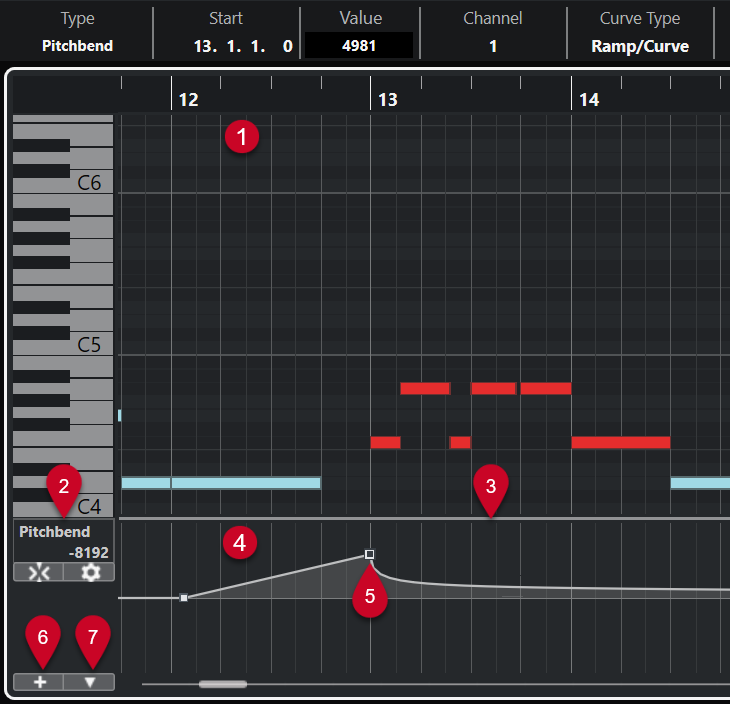730x704 pixels.
Task: Click the Channel value 1
Action: point(493,46)
